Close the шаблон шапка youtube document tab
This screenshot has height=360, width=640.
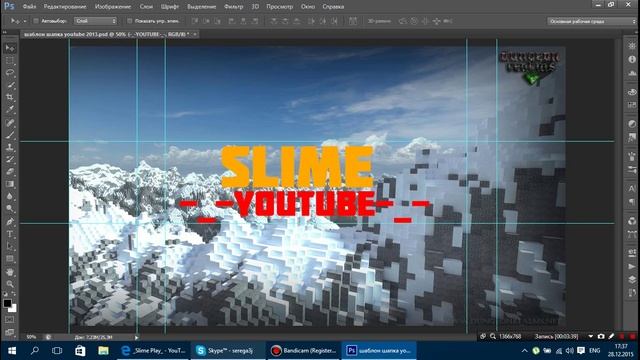(x=195, y=34)
